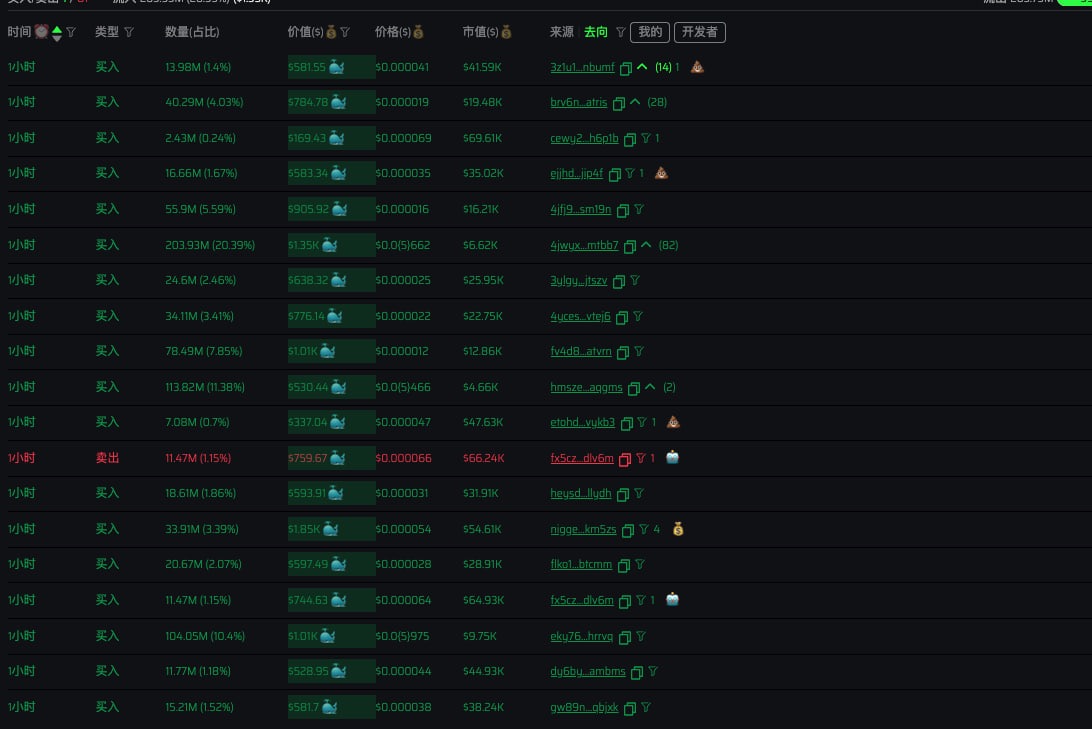The height and width of the screenshot is (729, 1092).
Task: Switch to the 开发者 tab
Action: (x=699, y=32)
